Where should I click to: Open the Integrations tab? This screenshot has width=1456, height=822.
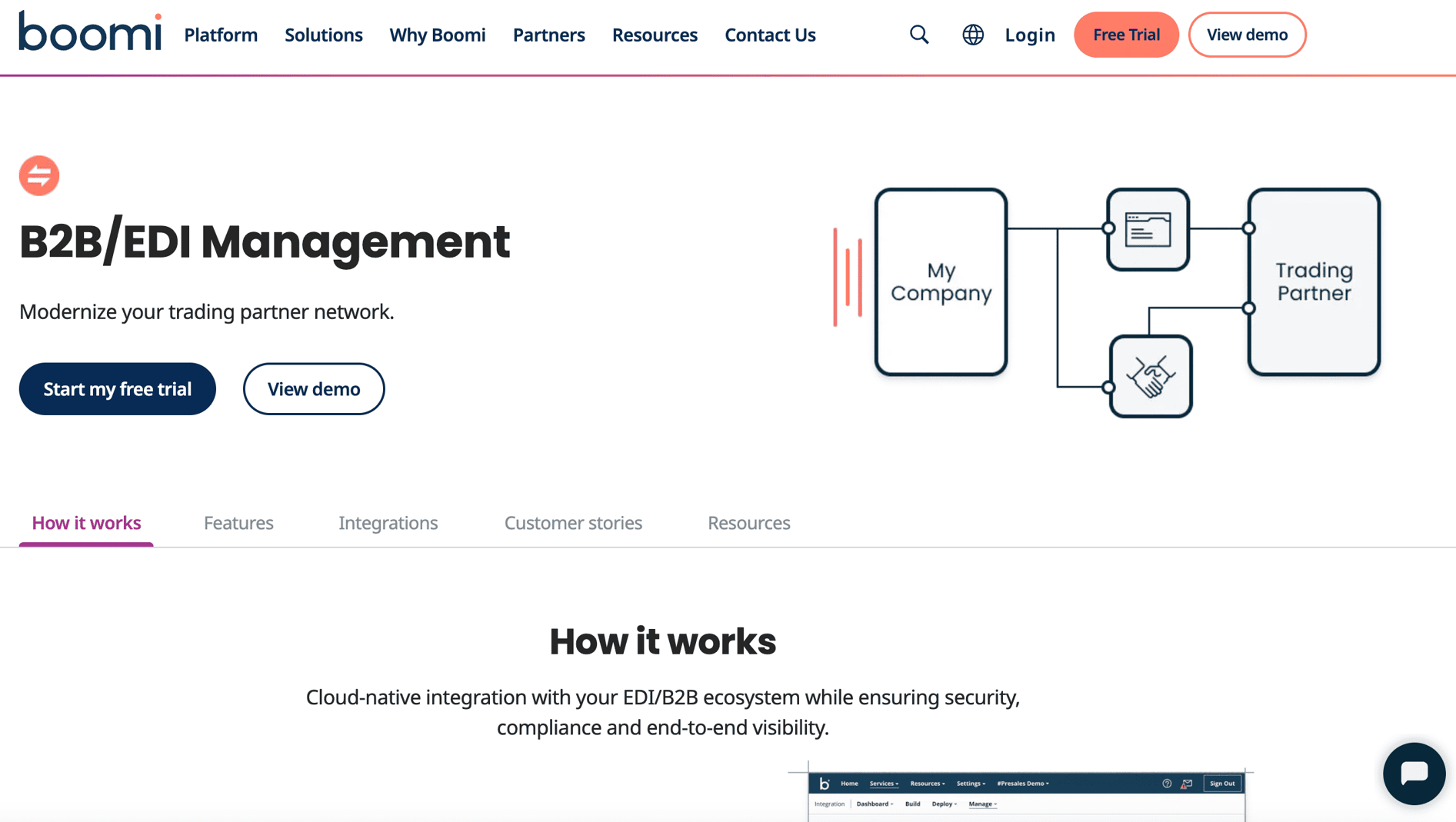pos(388,523)
